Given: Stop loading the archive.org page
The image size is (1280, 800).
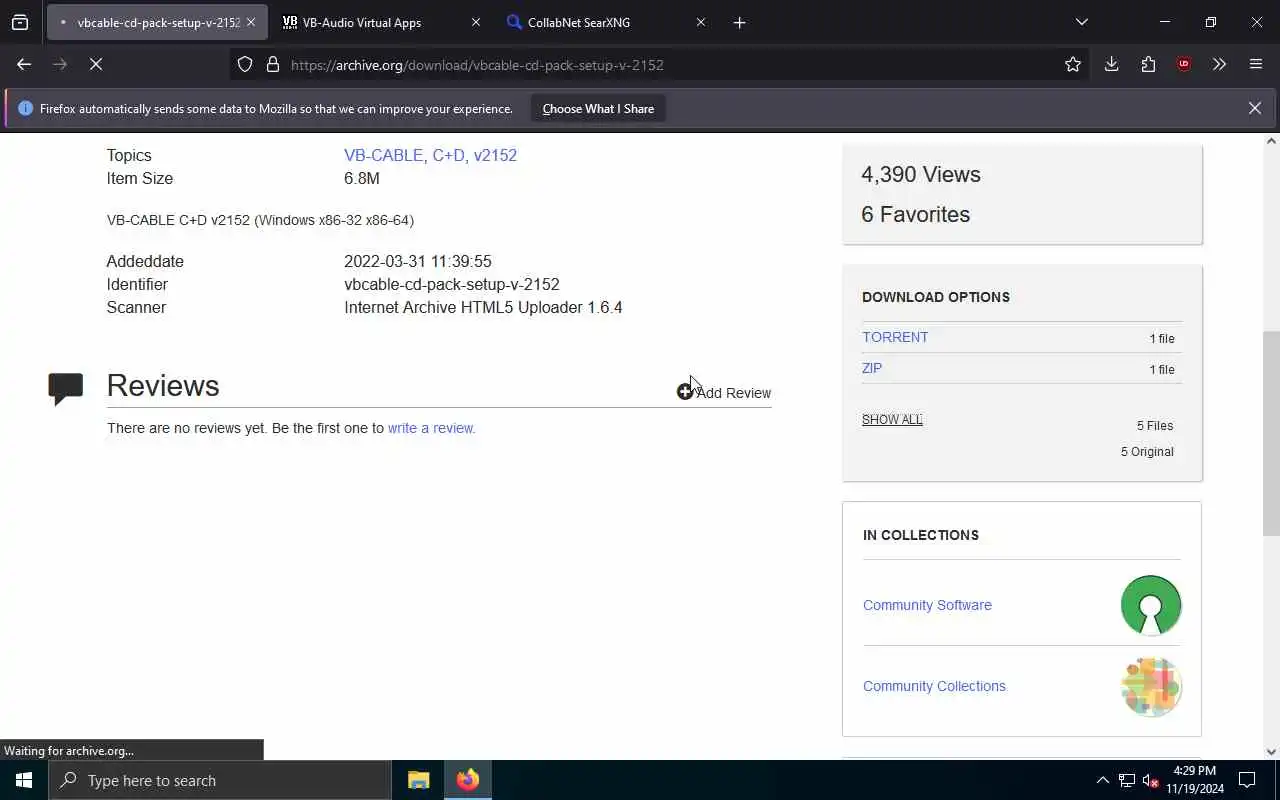Looking at the screenshot, I should click(96, 64).
